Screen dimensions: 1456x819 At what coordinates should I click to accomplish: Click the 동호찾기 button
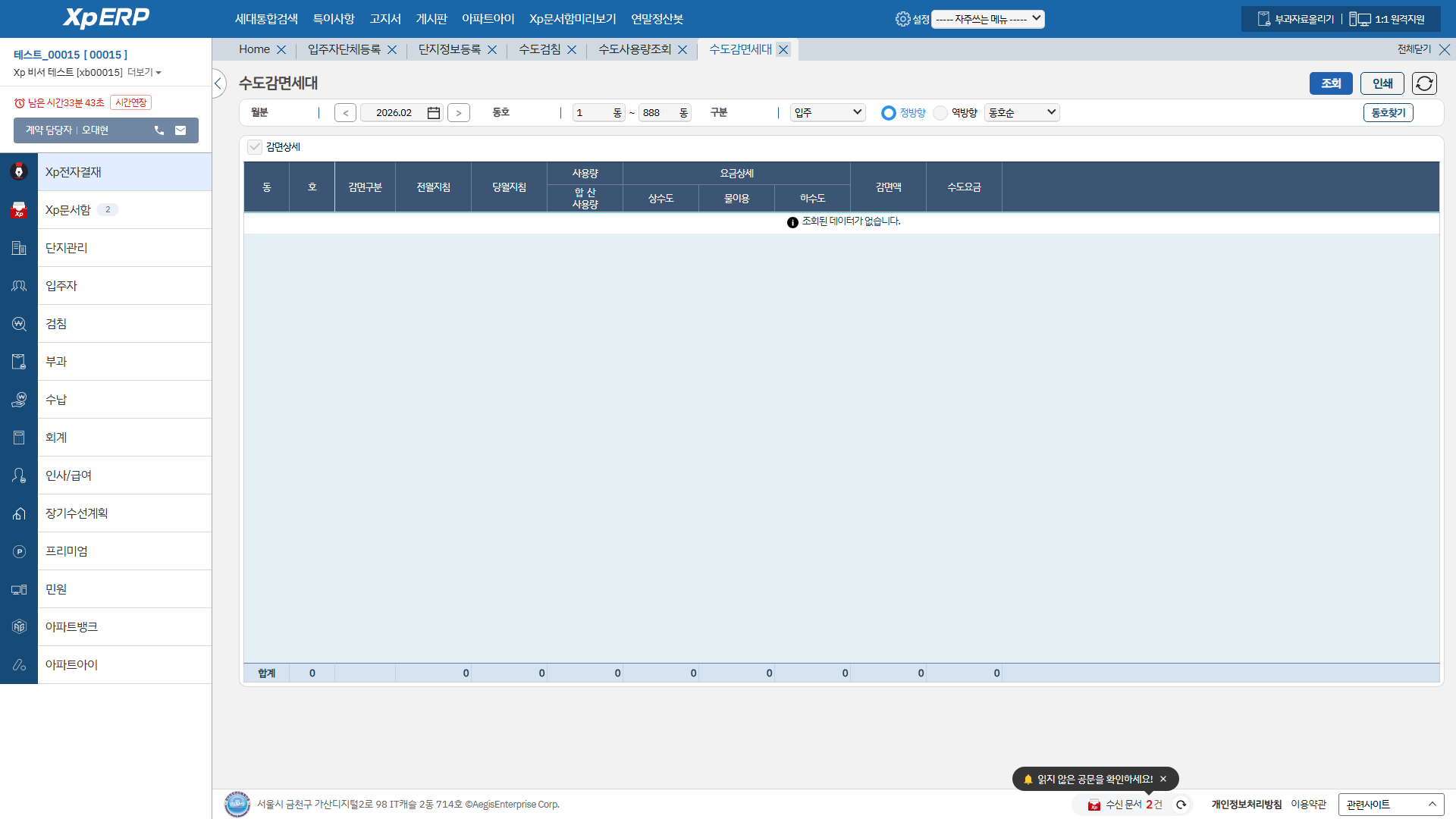pos(1388,113)
